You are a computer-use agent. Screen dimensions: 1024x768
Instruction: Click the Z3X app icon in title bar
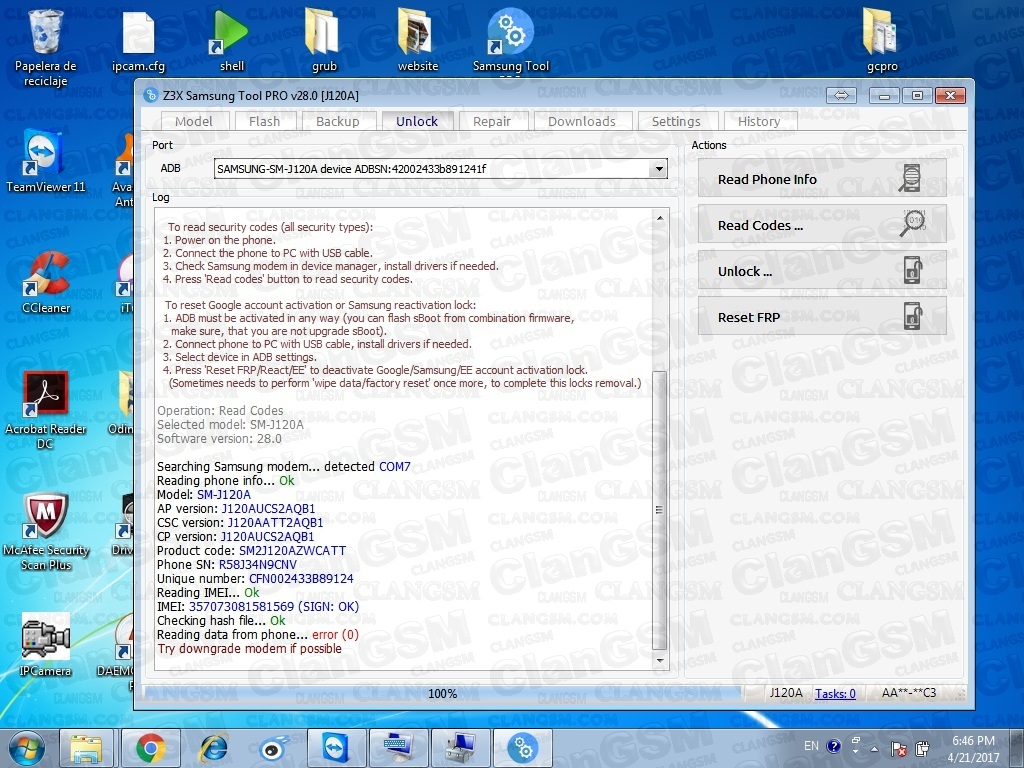[x=151, y=95]
